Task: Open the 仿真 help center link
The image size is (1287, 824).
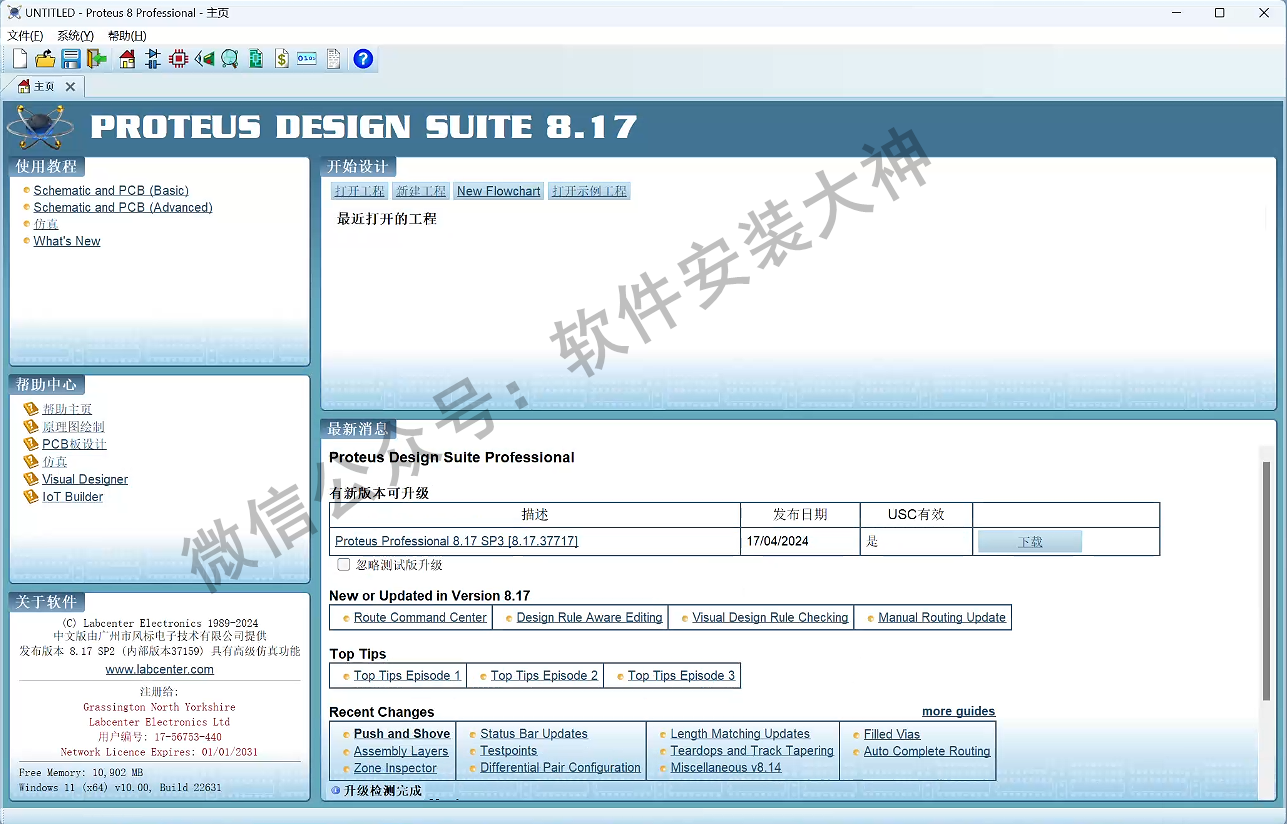Action: coord(55,461)
